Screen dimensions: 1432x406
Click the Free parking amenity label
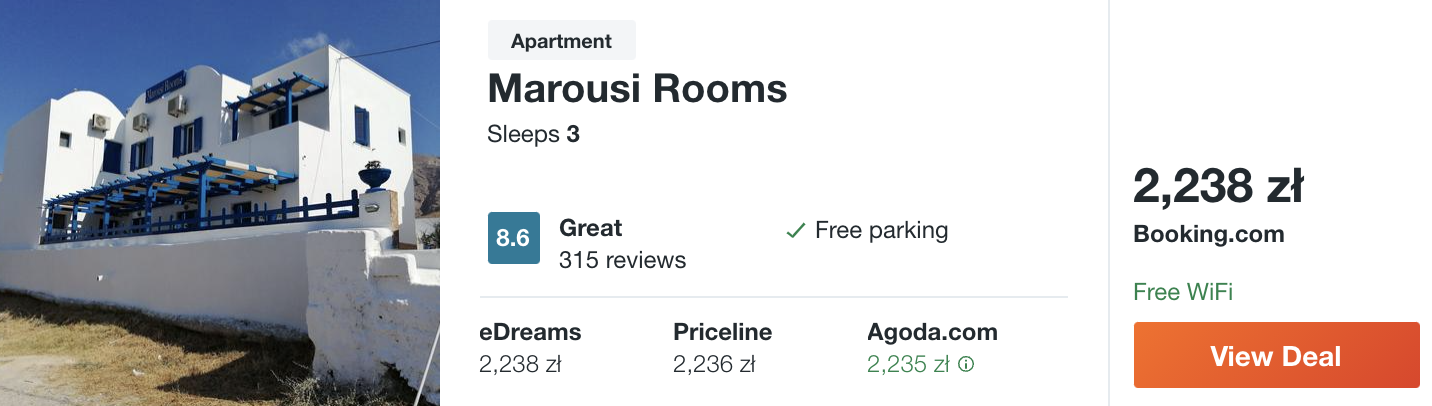(x=882, y=230)
